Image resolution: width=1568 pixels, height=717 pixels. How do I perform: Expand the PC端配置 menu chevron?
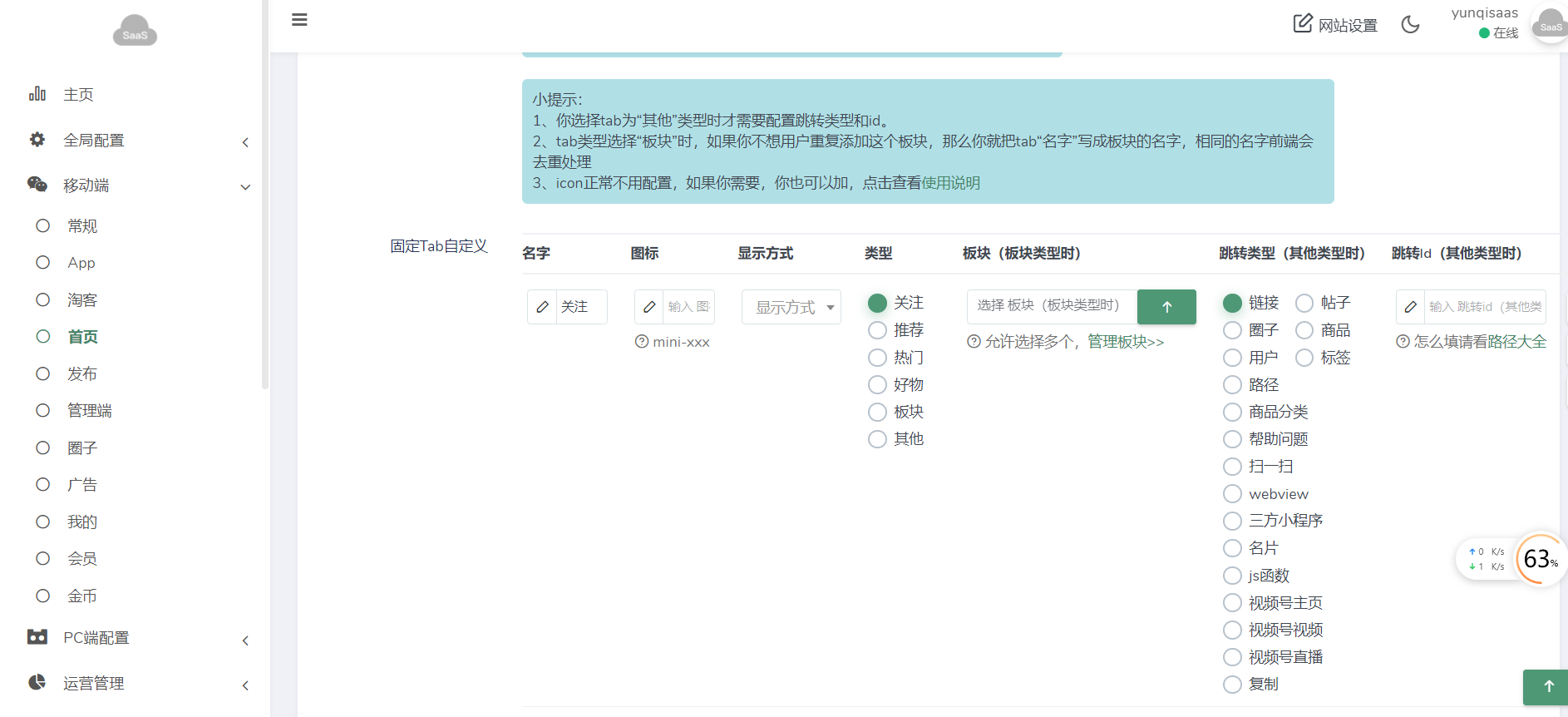(245, 640)
